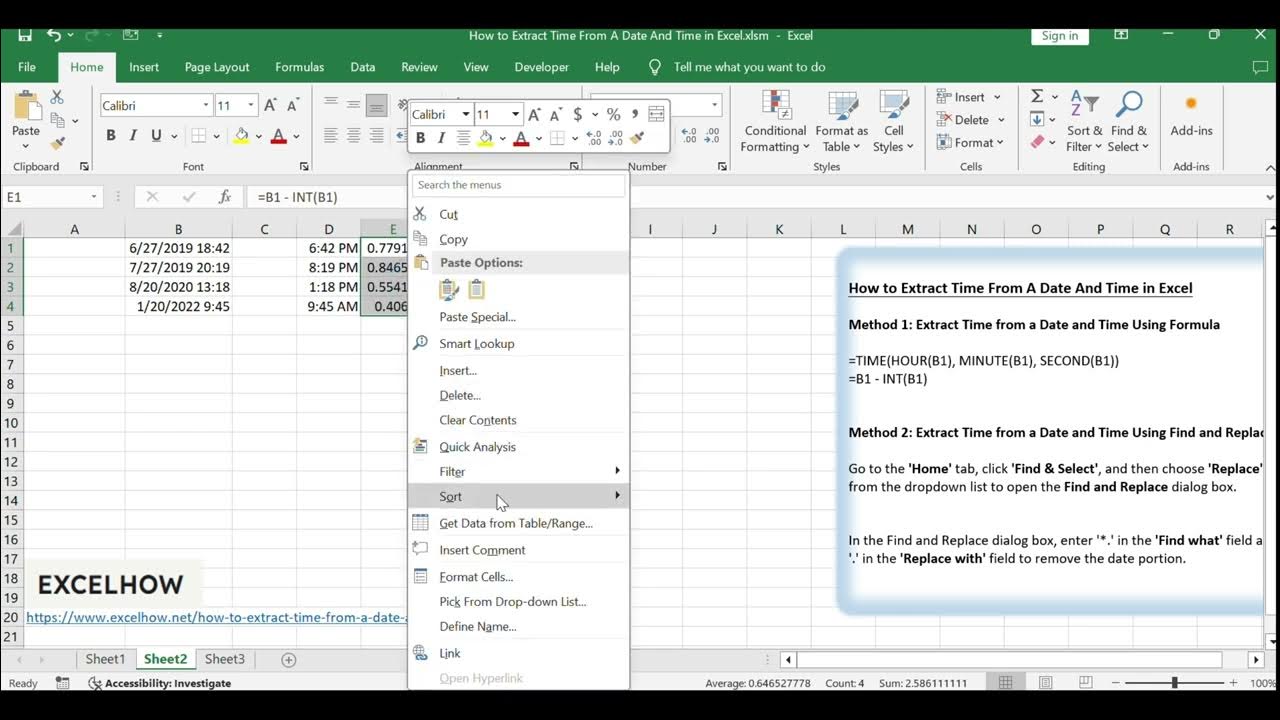Click the zoom slider handle in the status bar

(x=1175, y=683)
